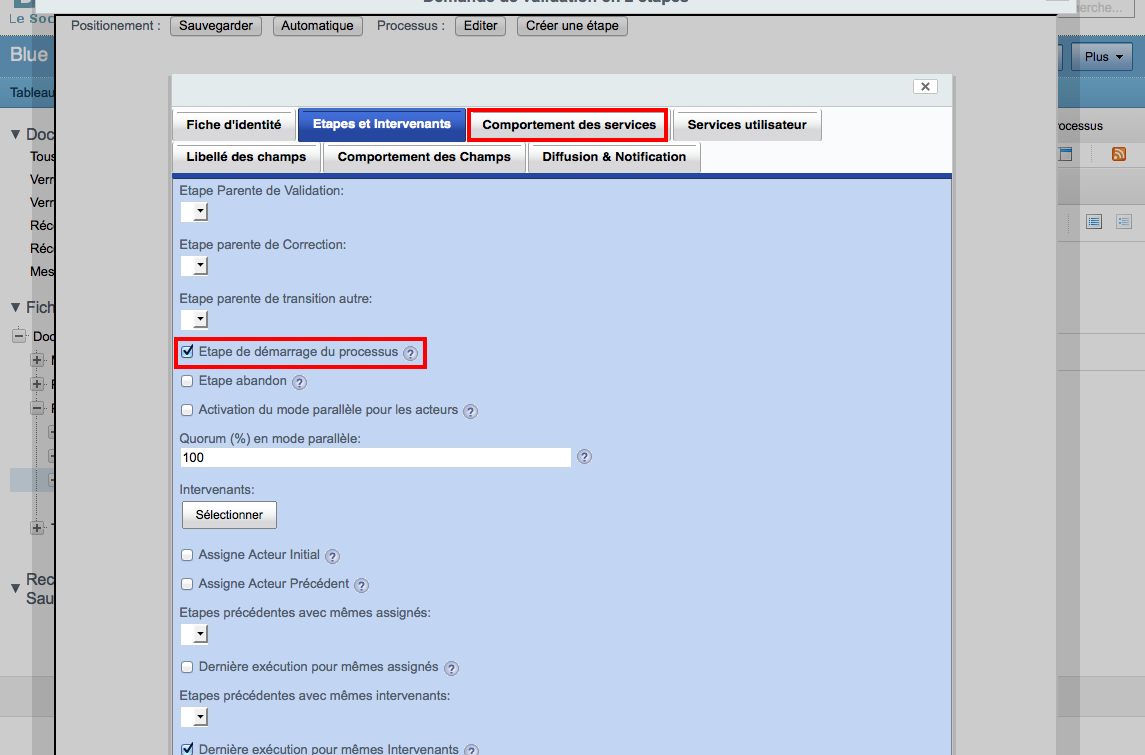Open help for Dernière exécution pour mêmes Intervenants
The width and height of the screenshot is (1145, 755).
tap(472, 750)
